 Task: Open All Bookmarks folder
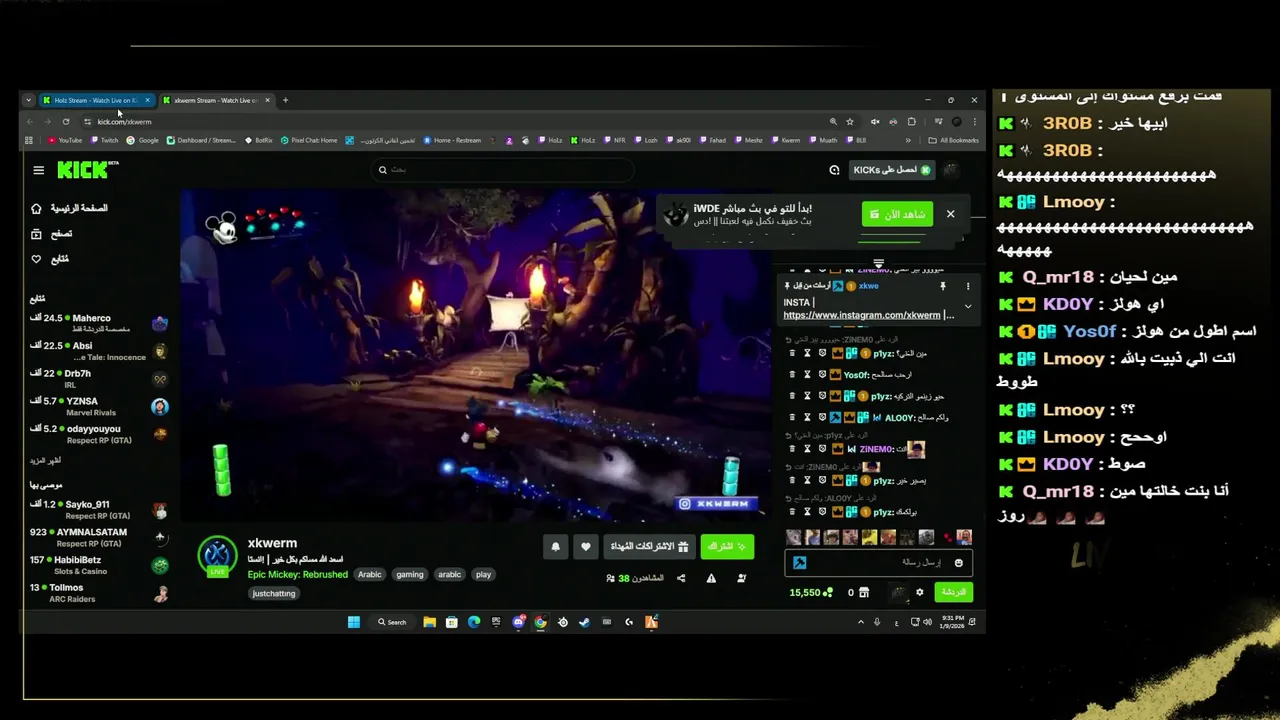[954, 141]
